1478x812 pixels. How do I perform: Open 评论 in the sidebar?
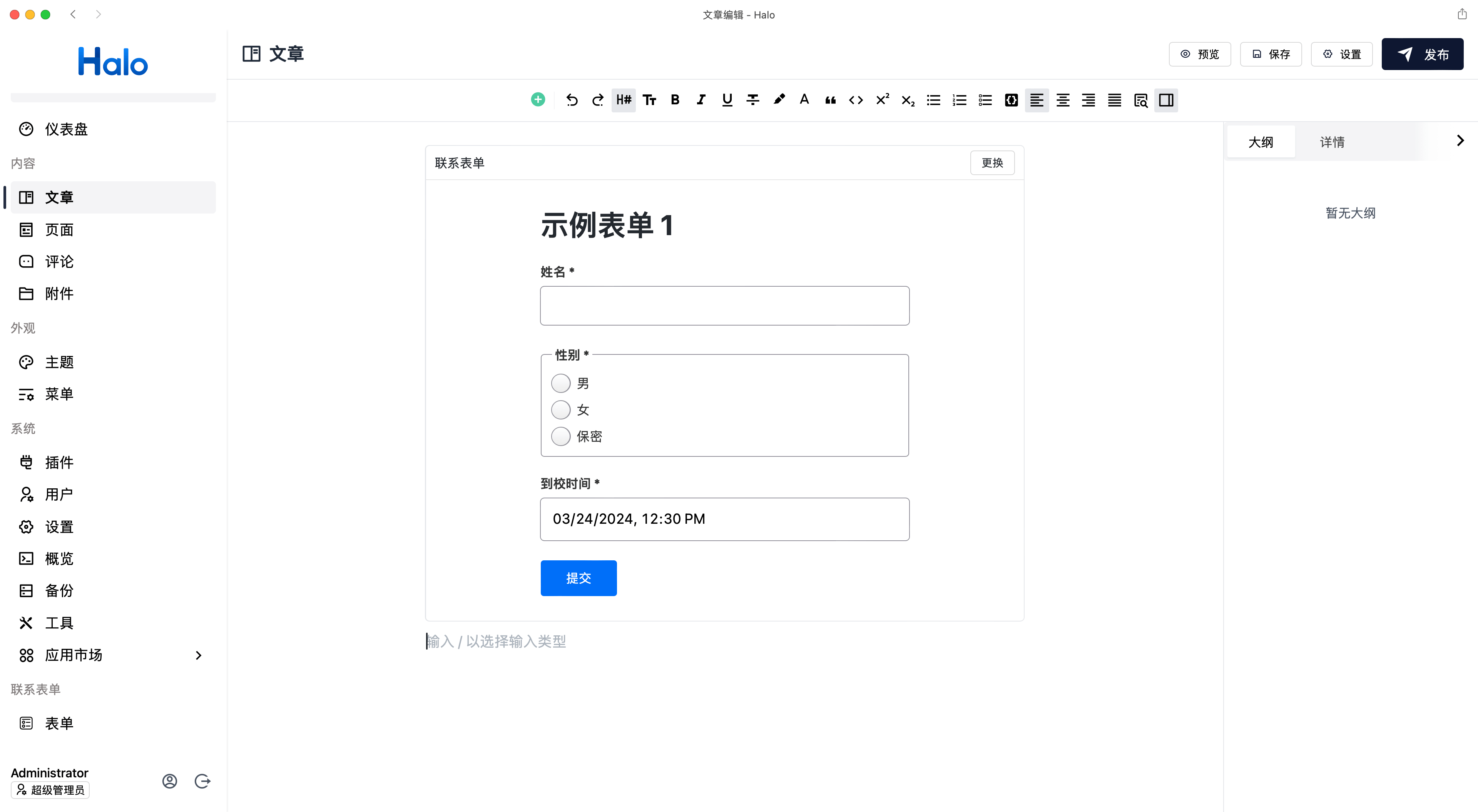pyautogui.click(x=113, y=262)
